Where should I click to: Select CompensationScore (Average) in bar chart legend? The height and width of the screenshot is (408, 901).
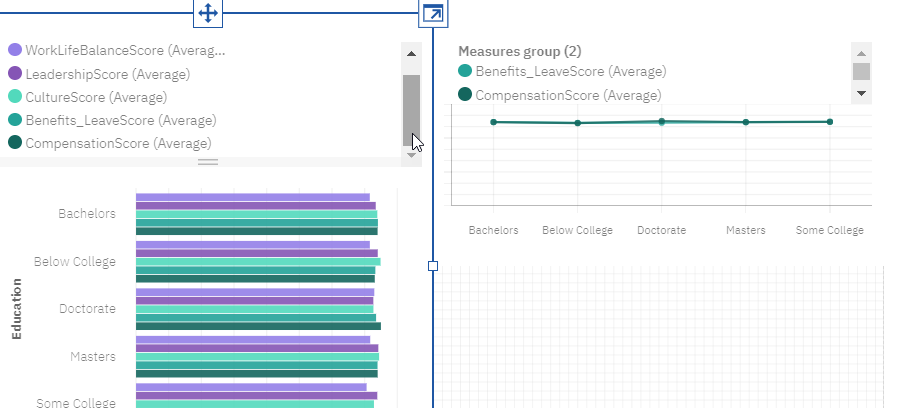tap(118, 143)
